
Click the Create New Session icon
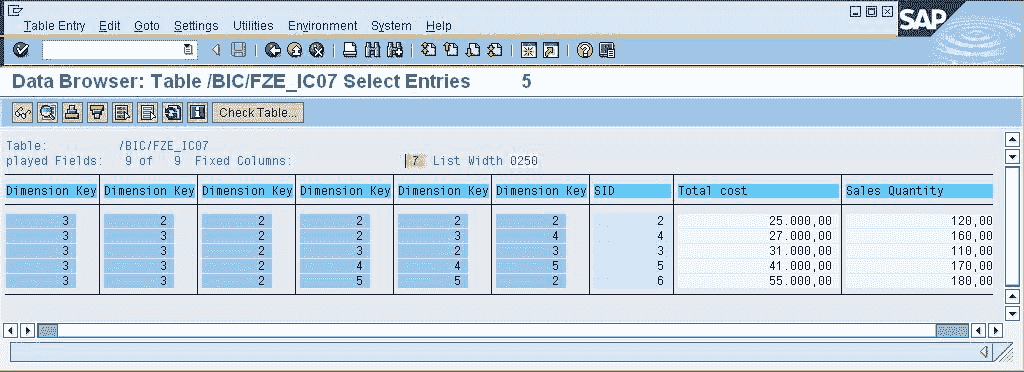pyautogui.click(x=529, y=50)
